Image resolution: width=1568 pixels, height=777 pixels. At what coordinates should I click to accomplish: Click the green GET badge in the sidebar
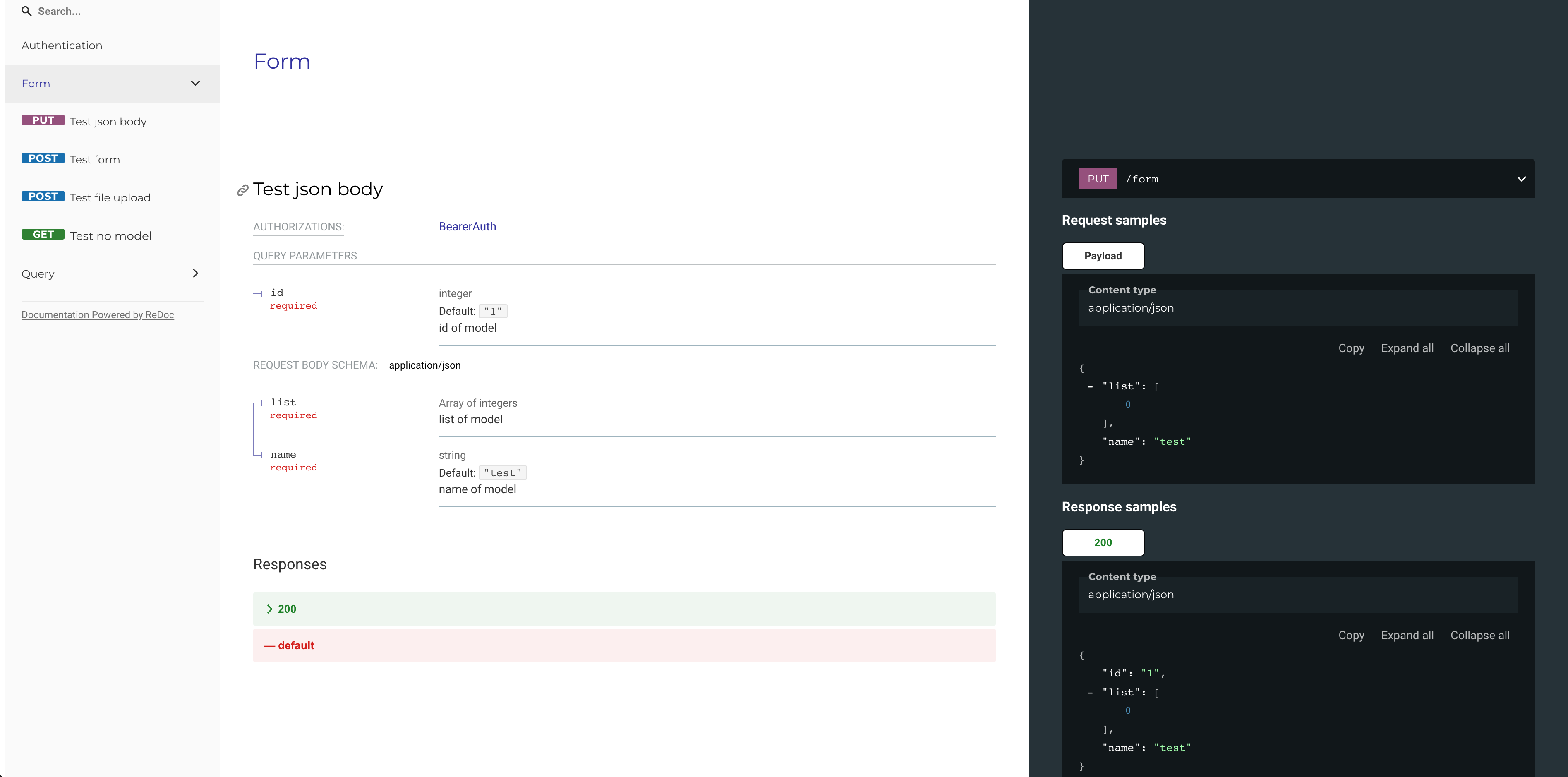click(43, 235)
